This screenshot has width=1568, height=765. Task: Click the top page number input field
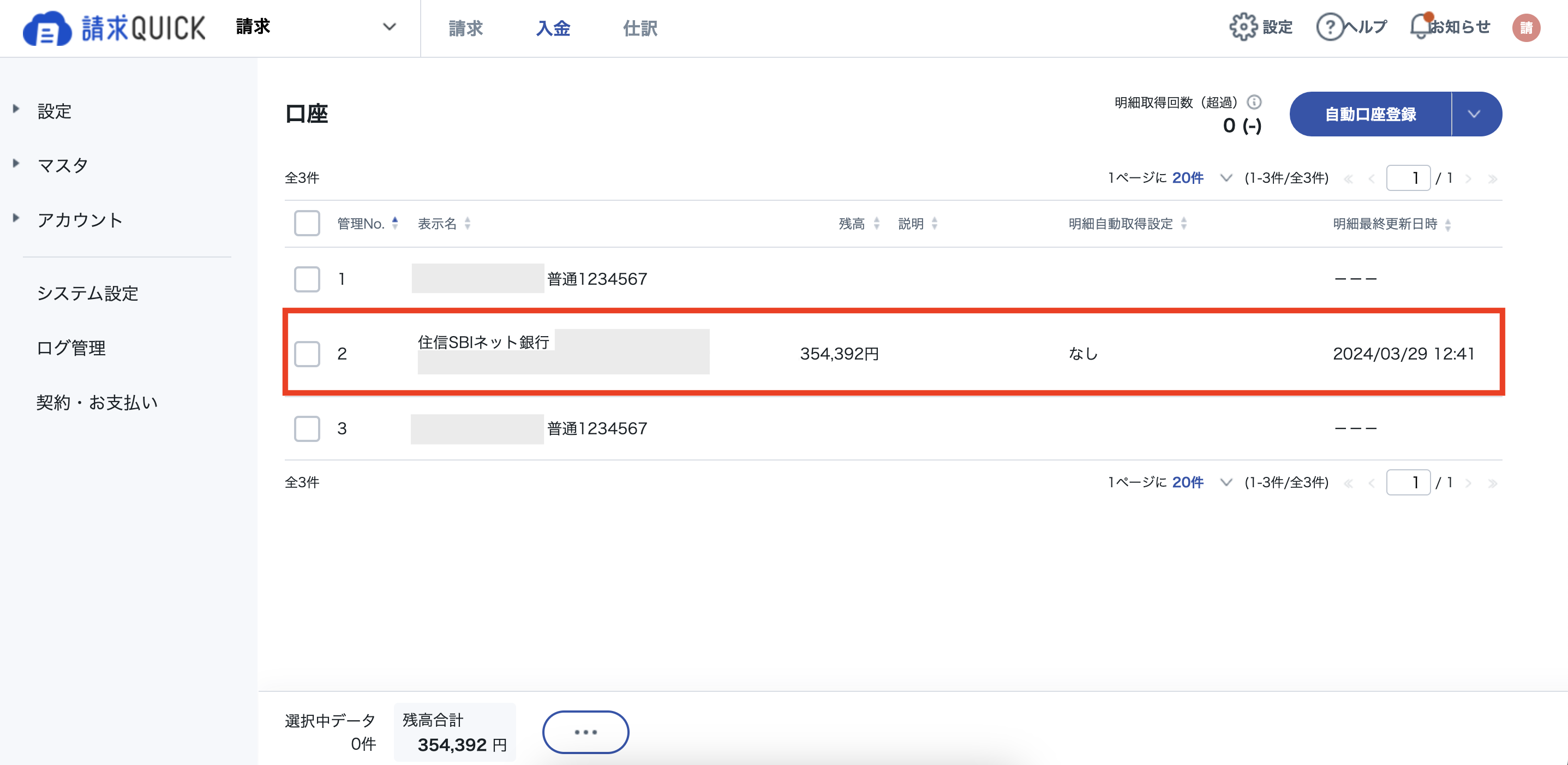point(1408,178)
